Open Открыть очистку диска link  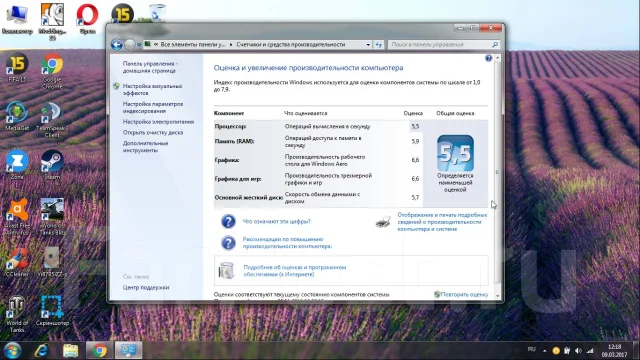coord(153,133)
